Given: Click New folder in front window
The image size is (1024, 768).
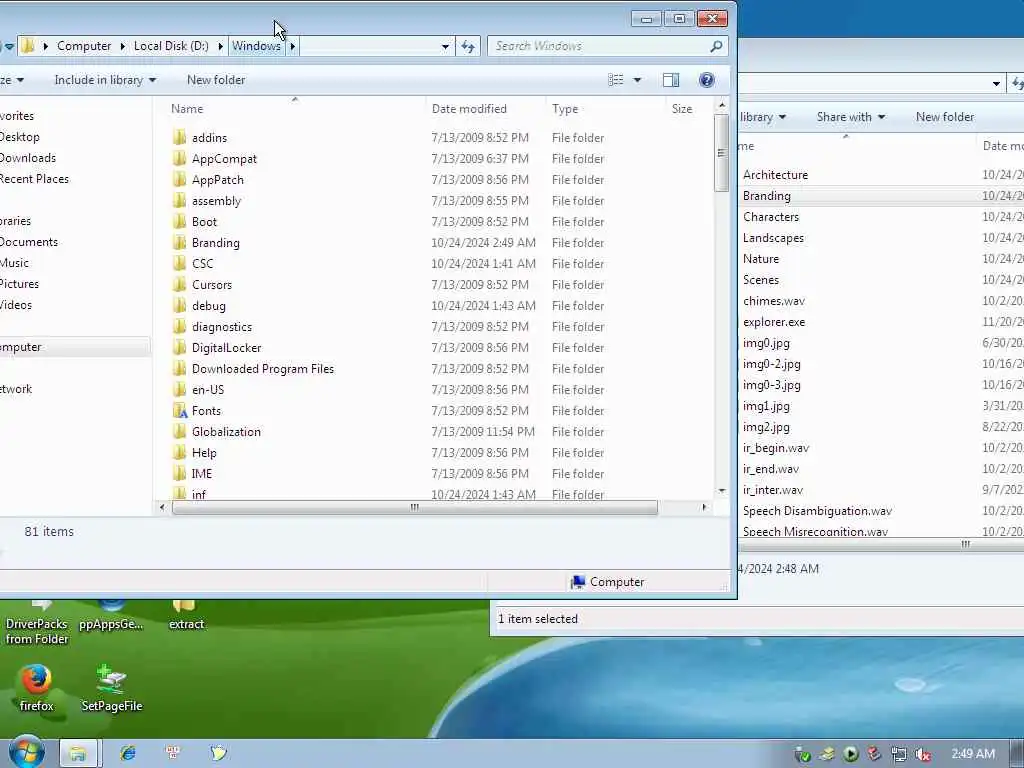Looking at the screenshot, I should coord(216,80).
